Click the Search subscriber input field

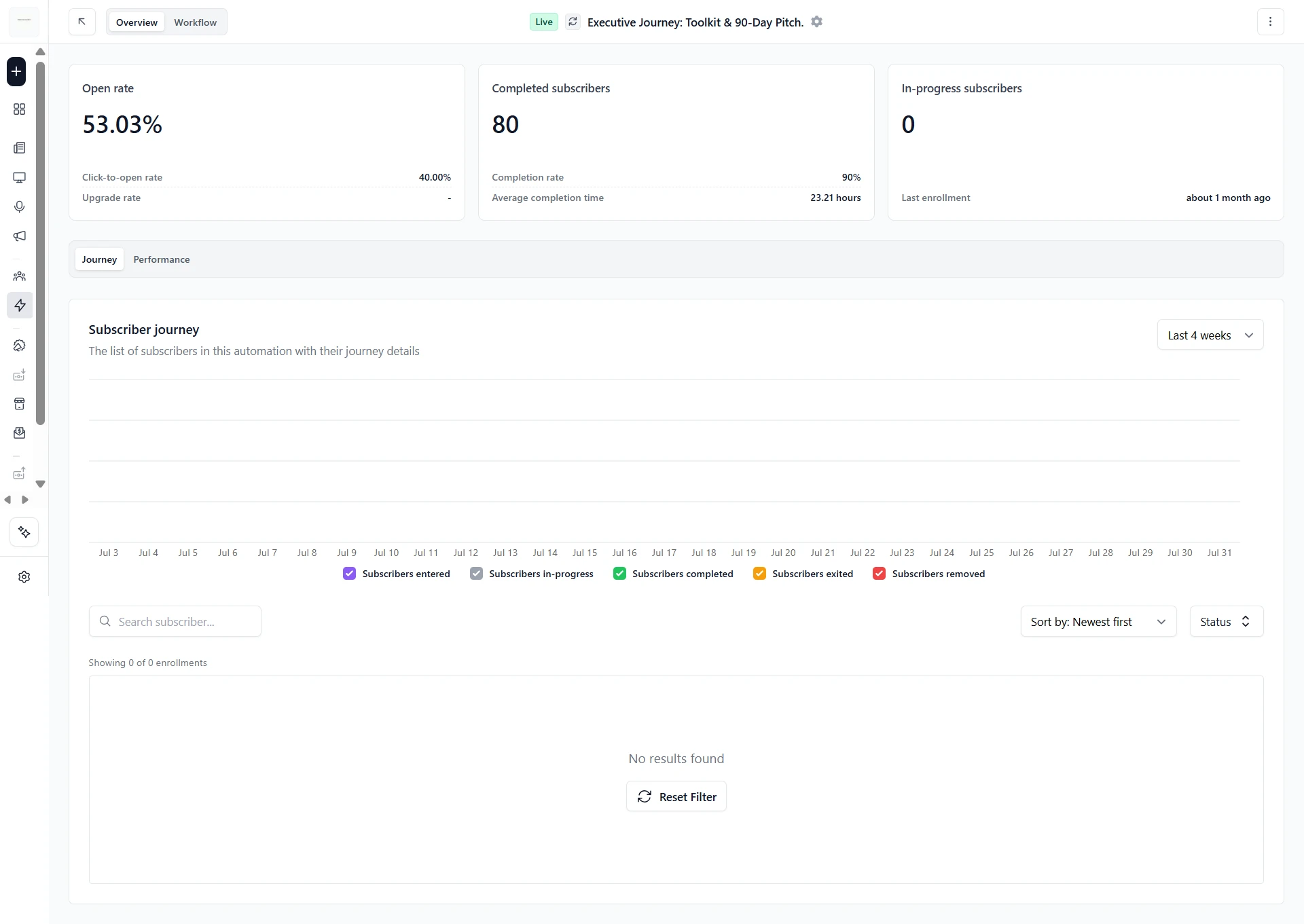point(175,622)
